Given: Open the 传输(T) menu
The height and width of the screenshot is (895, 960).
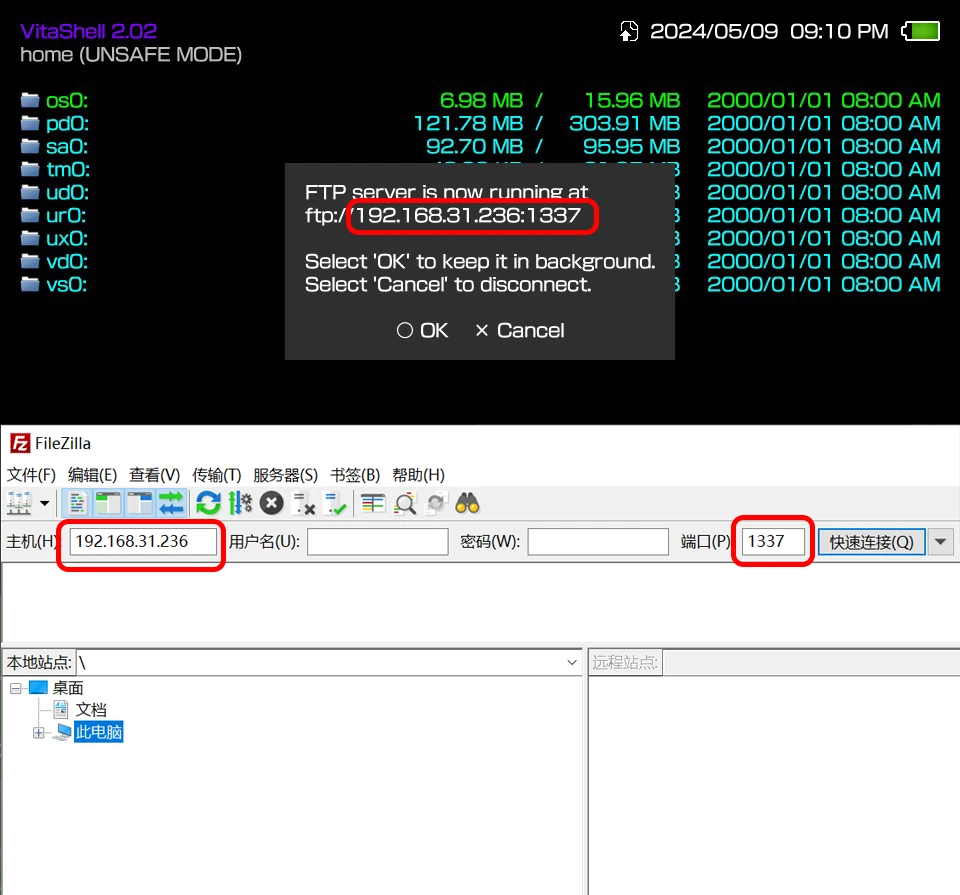Looking at the screenshot, I should tap(217, 475).
